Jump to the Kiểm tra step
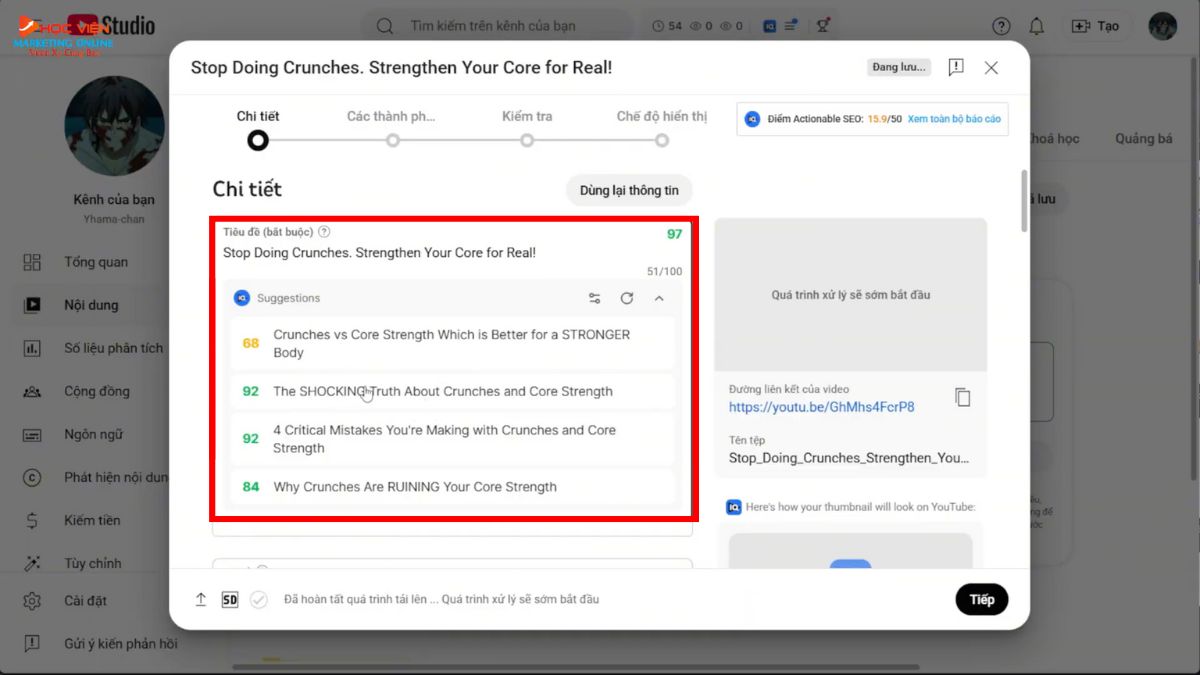The image size is (1200, 675). coord(527,140)
